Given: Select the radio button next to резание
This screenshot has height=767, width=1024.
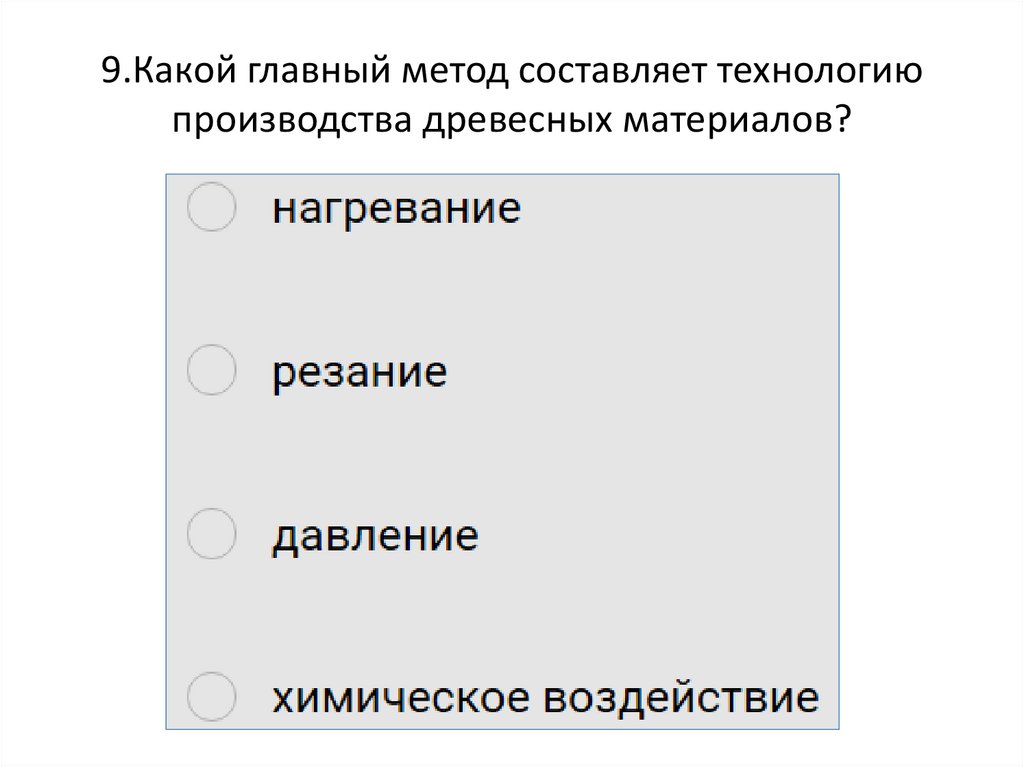Looking at the screenshot, I should pos(211,373).
